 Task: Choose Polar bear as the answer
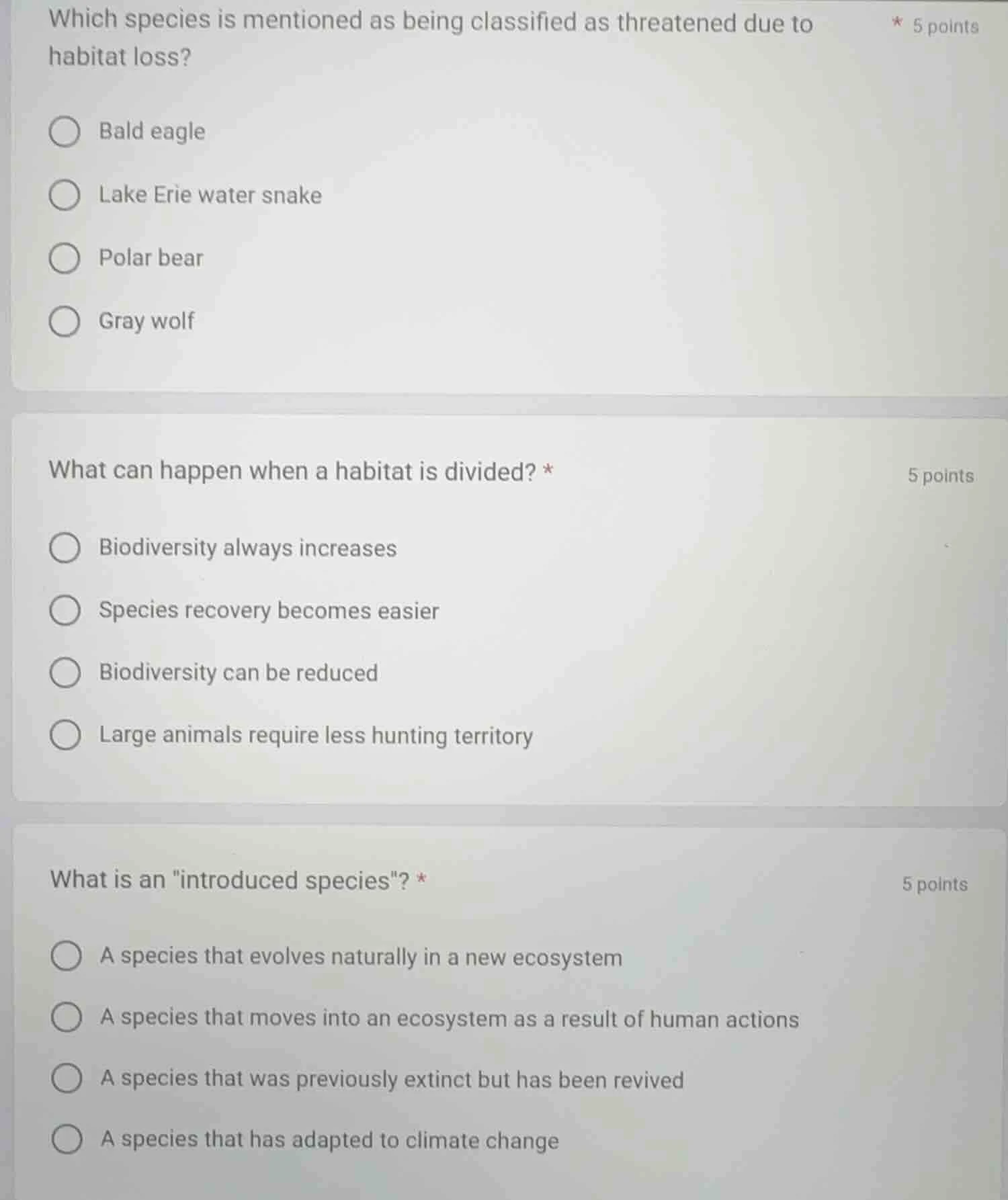point(65,259)
